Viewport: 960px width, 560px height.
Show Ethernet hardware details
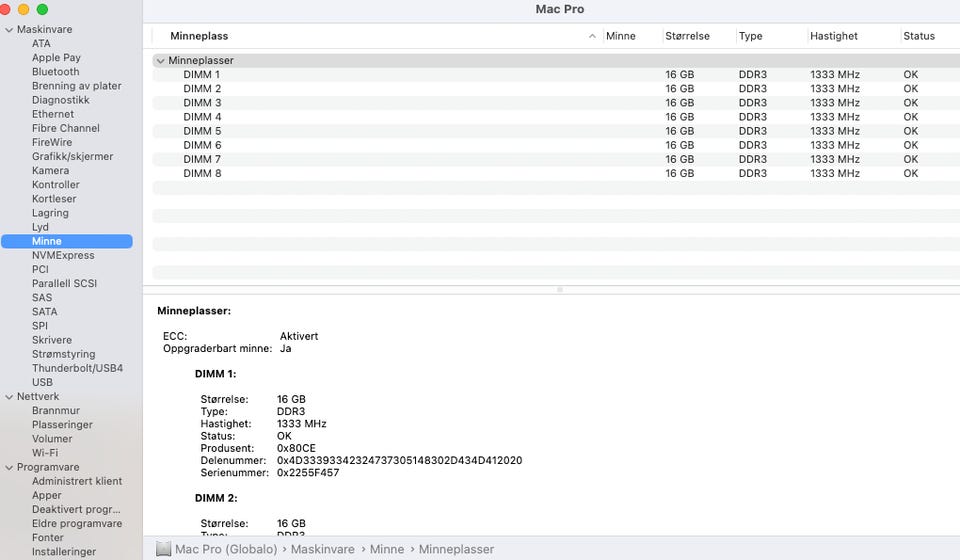pyautogui.click(x=53, y=114)
